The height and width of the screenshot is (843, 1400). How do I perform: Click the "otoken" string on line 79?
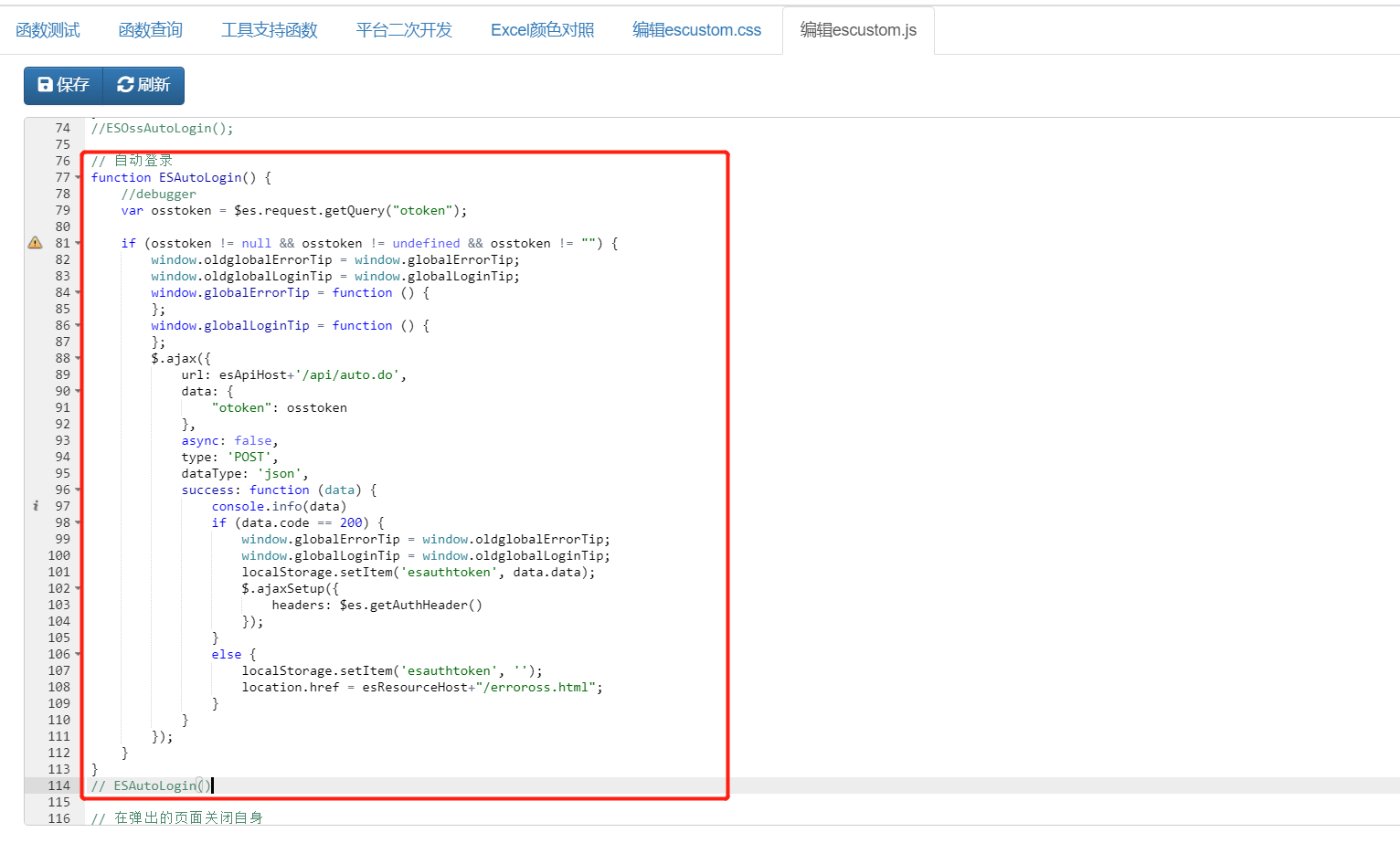click(423, 211)
